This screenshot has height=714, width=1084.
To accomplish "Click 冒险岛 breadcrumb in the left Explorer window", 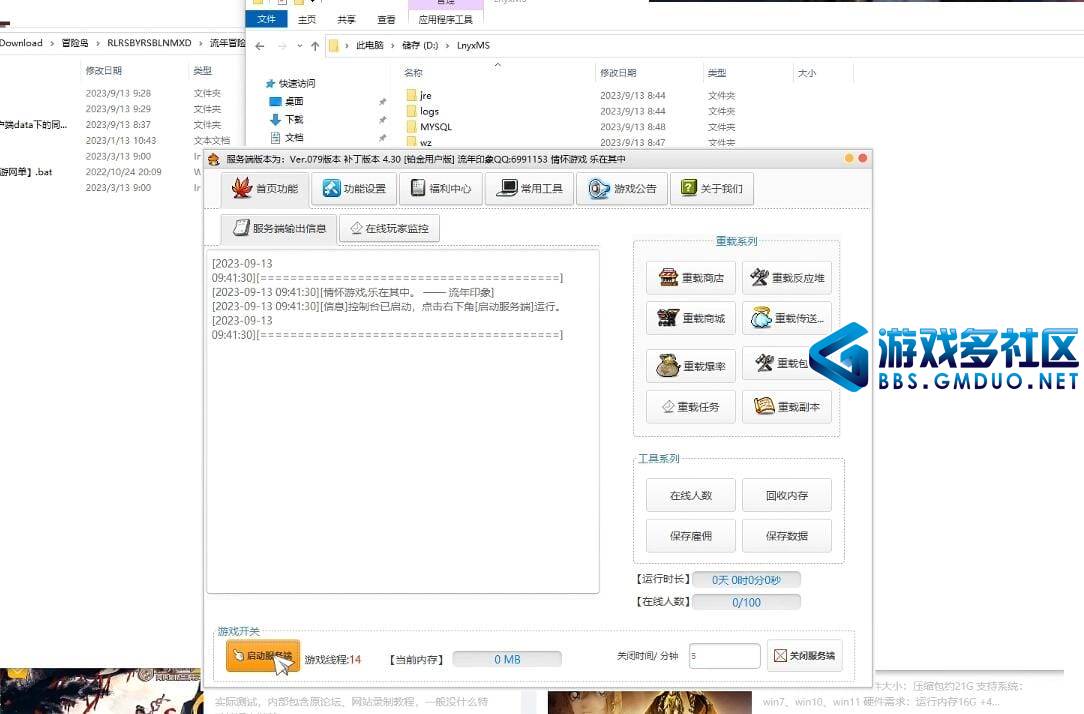I will click(75, 43).
